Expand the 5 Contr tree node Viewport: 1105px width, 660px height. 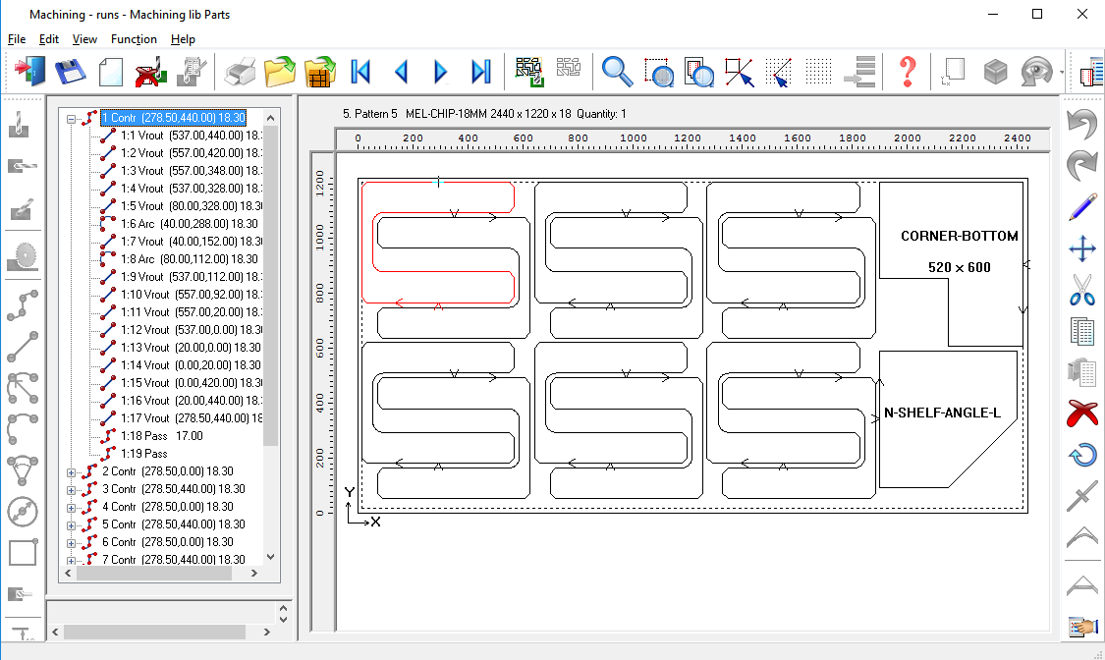71,525
